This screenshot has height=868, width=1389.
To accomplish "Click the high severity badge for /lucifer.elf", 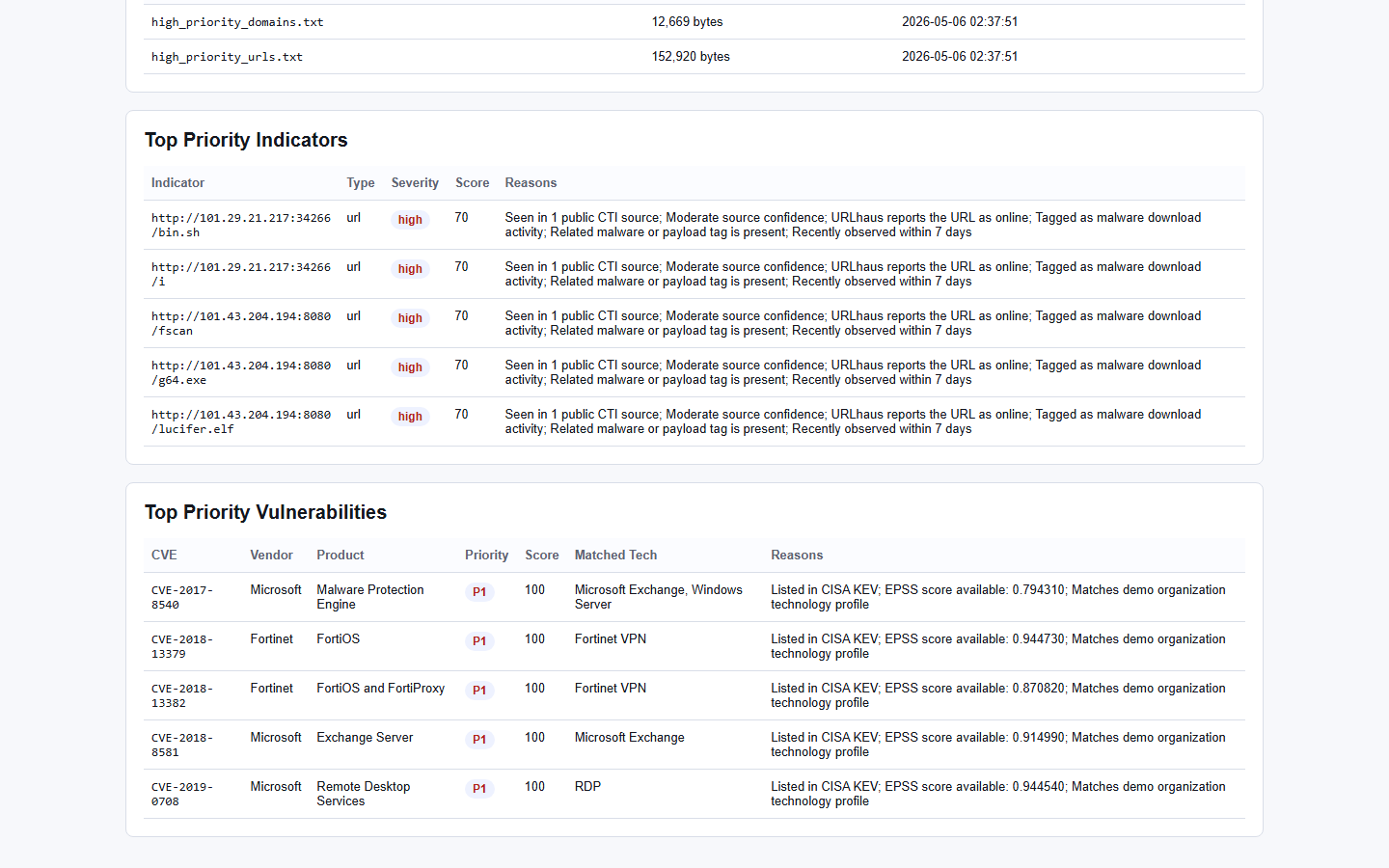I will click(x=410, y=417).
